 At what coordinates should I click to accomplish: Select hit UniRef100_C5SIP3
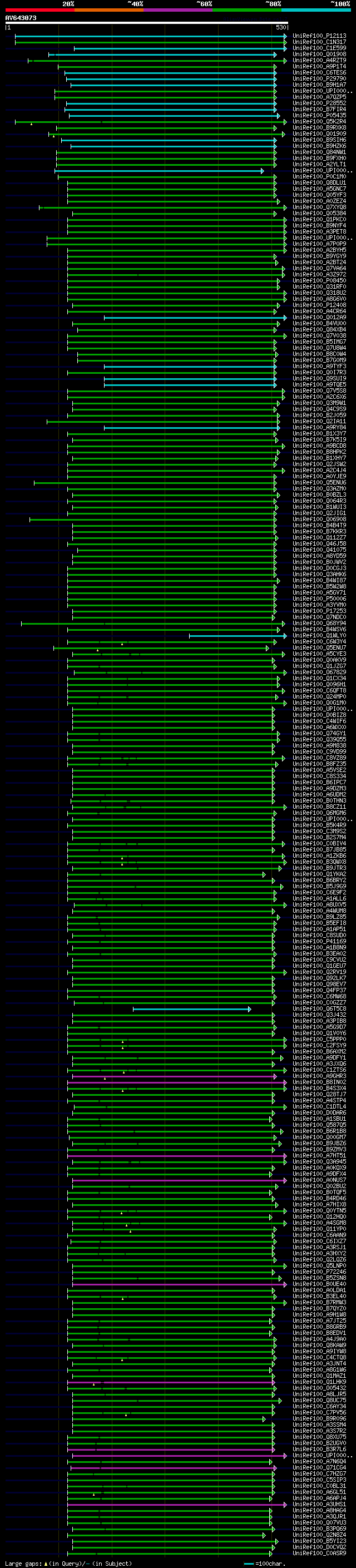[x=319, y=1480]
